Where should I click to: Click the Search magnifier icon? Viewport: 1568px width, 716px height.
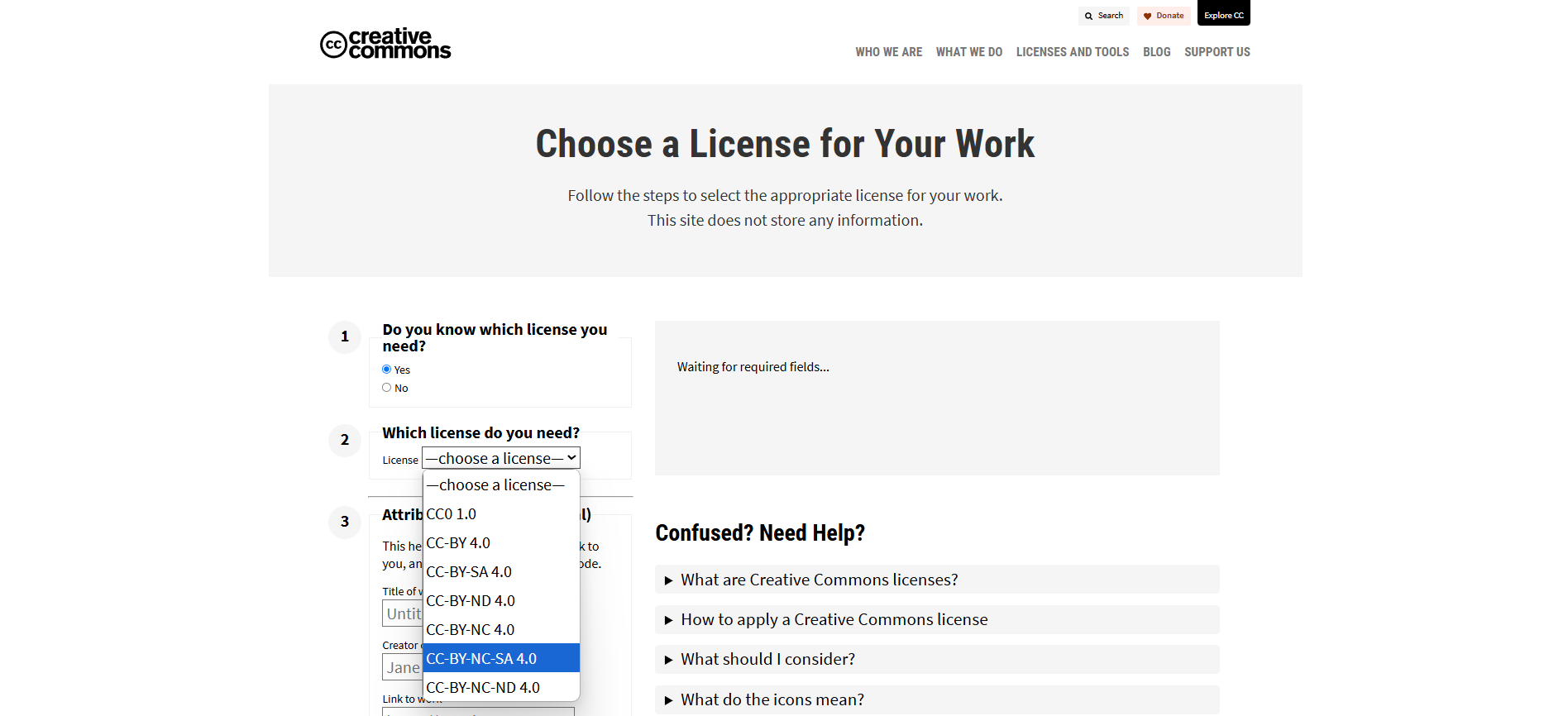tap(1089, 16)
